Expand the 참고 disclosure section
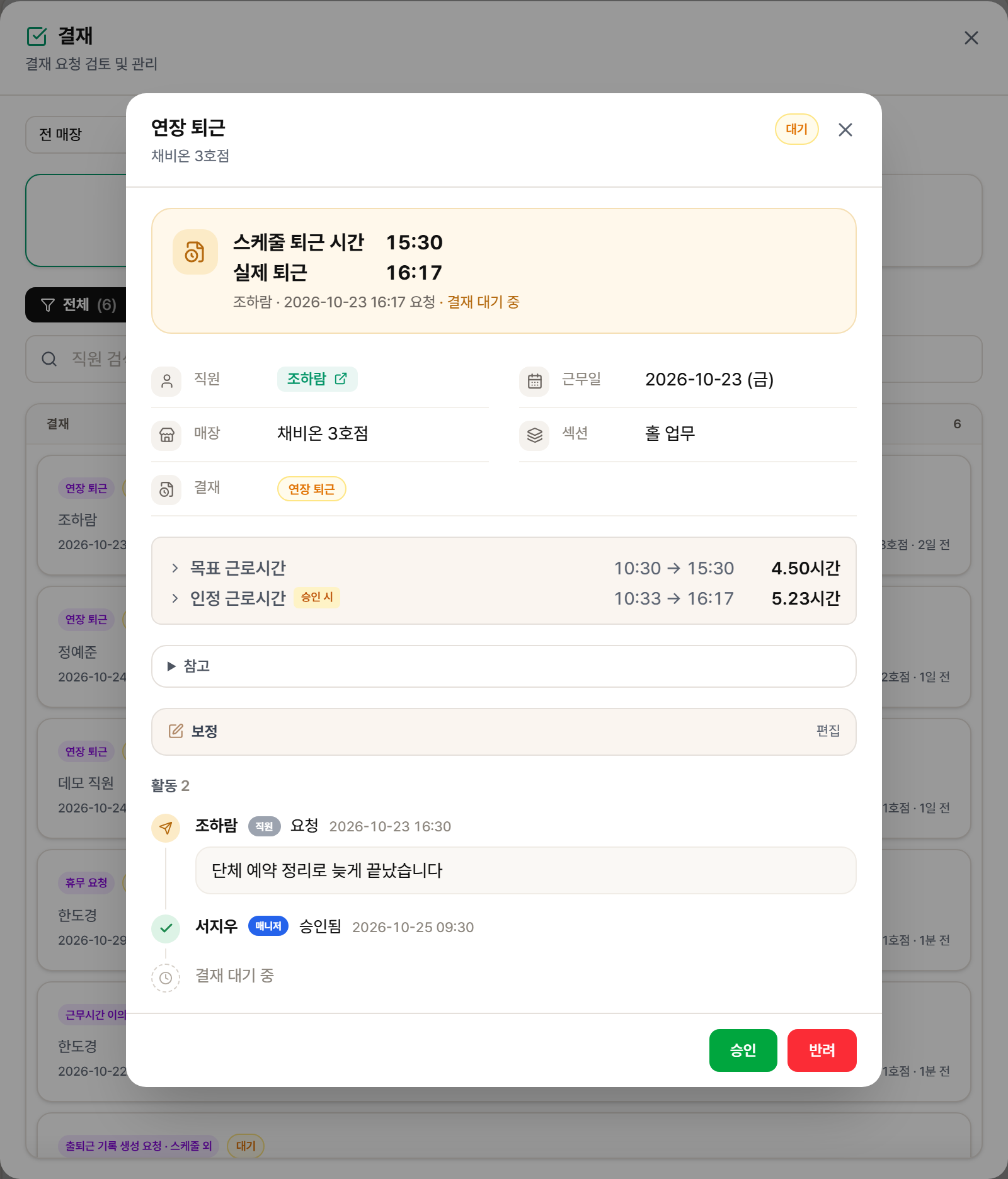 coord(503,666)
